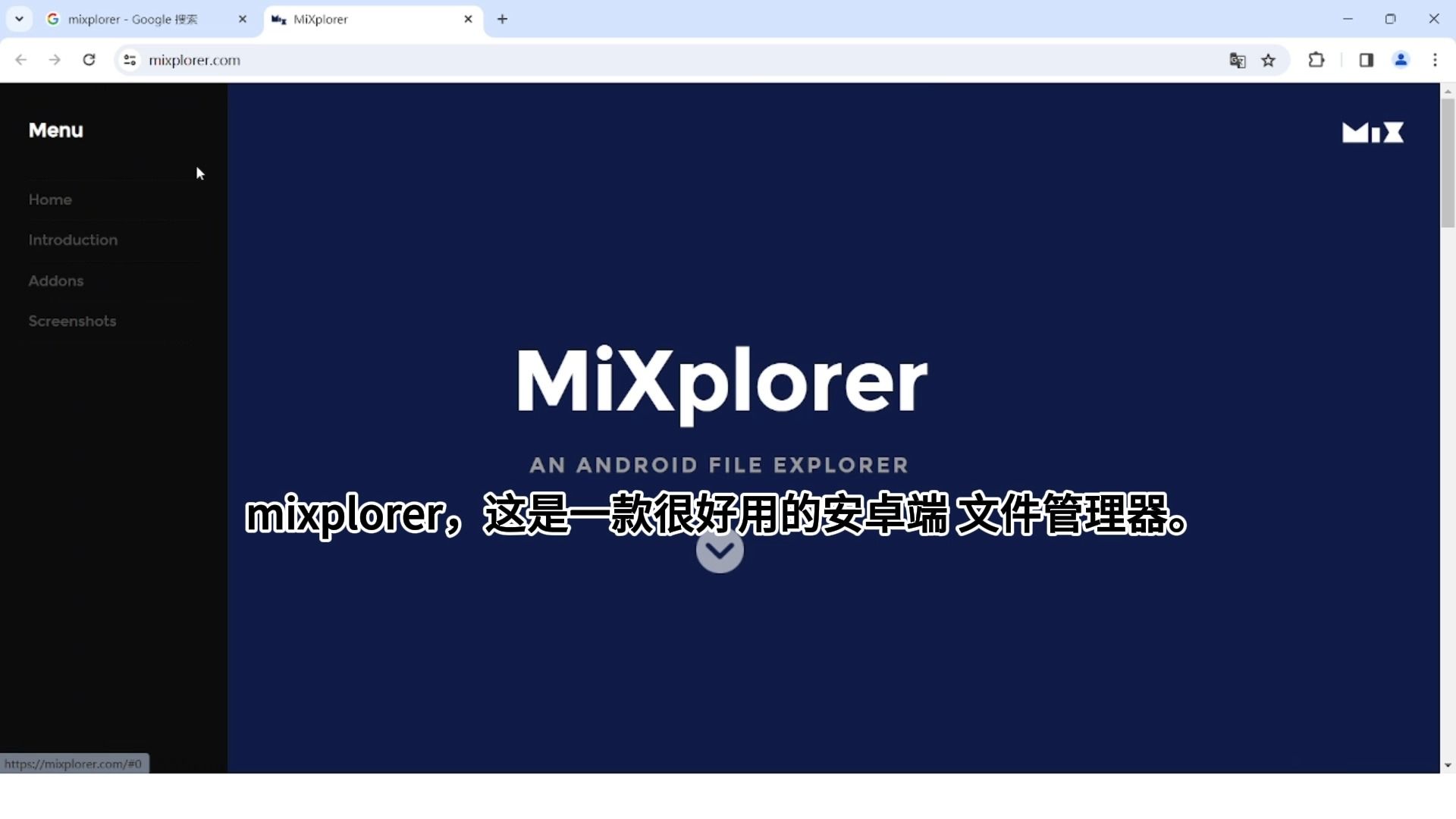Click the page refresh icon
1456x819 pixels.
click(x=88, y=60)
